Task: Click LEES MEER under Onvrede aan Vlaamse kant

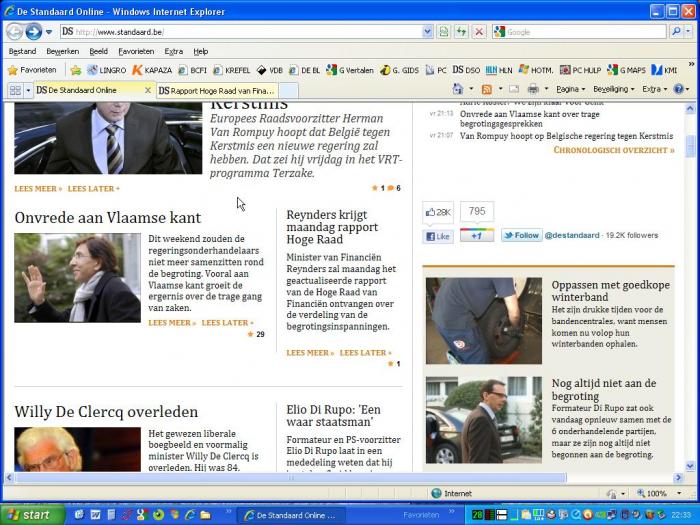Action: [172, 323]
